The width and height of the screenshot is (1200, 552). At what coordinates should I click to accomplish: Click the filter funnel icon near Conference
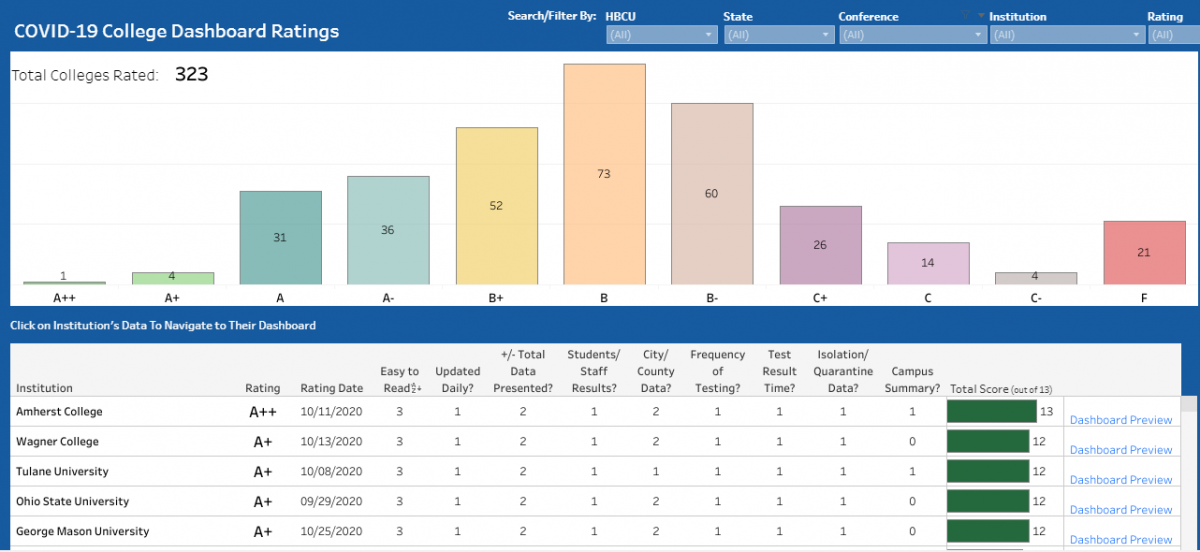point(966,16)
